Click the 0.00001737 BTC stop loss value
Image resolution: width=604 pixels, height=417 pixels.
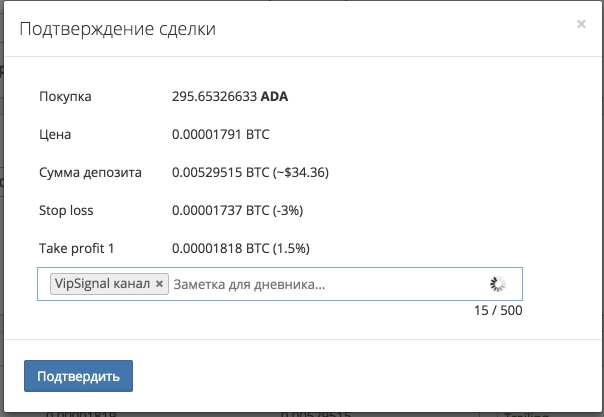pos(220,211)
